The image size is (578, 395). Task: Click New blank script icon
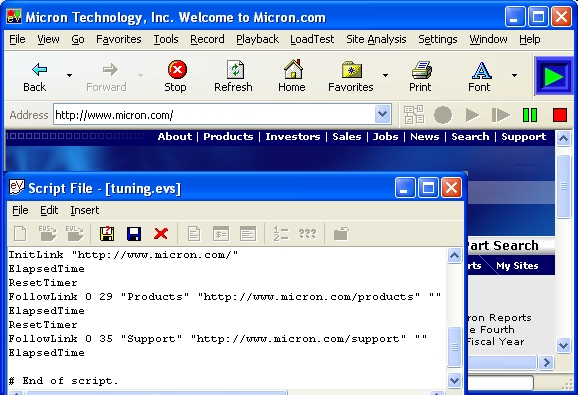click(x=20, y=234)
